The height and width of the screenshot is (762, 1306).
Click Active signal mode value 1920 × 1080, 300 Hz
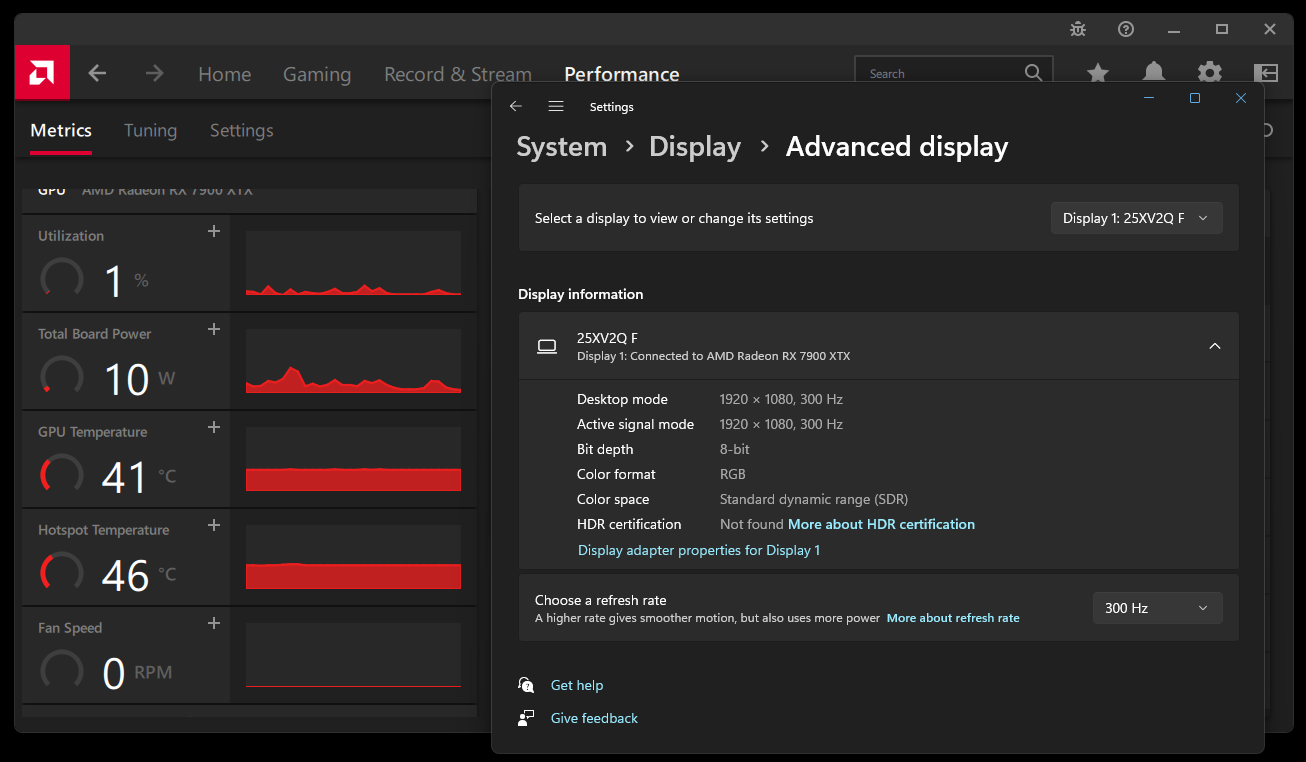781,424
